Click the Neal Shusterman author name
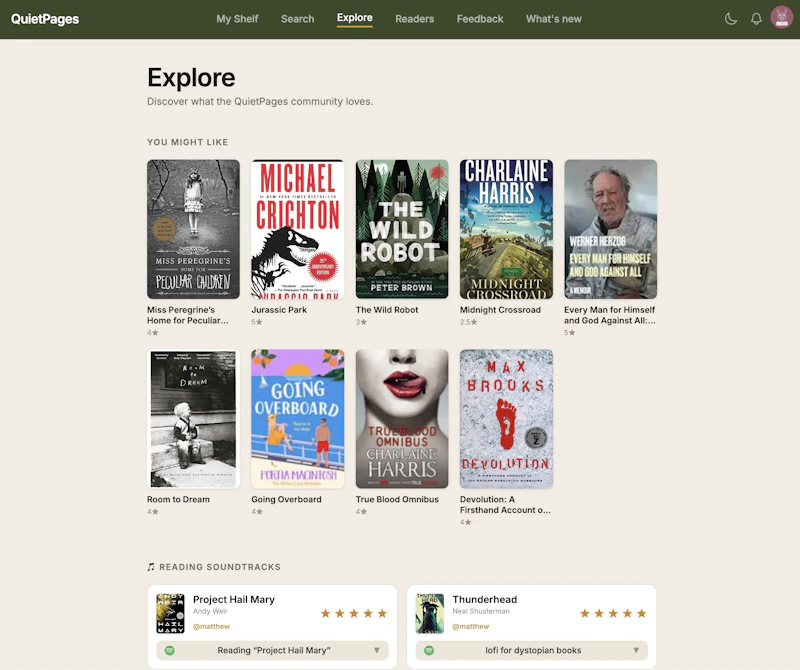Screen dimensions: 800x670 pyautogui.click(x=481, y=611)
